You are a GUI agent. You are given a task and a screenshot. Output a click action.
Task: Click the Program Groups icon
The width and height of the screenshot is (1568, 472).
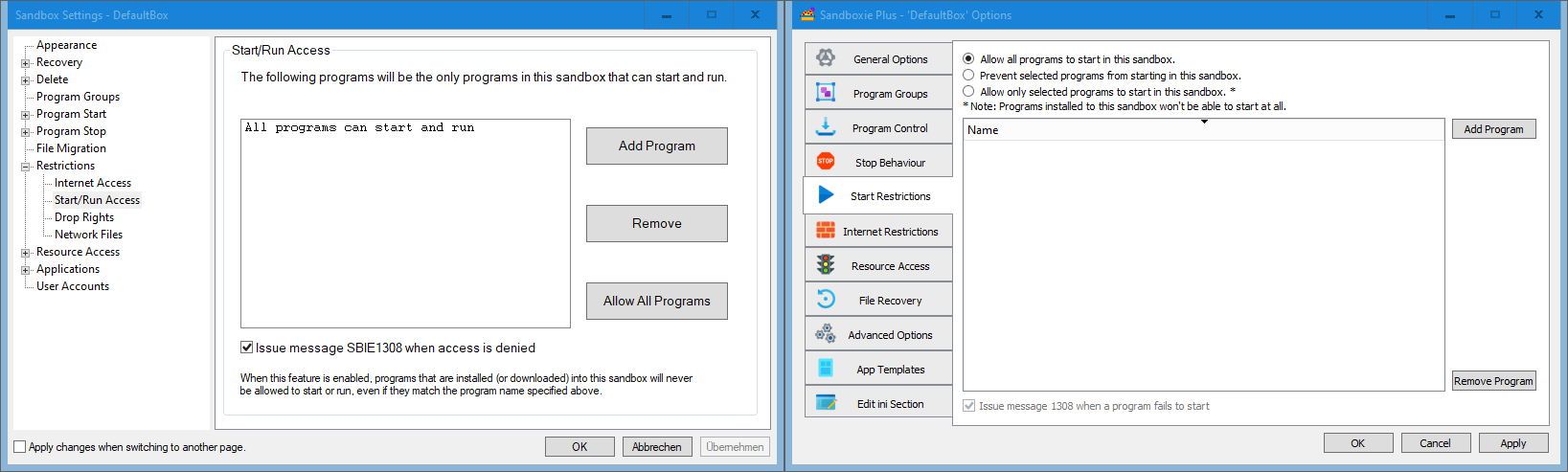coord(826,93)
